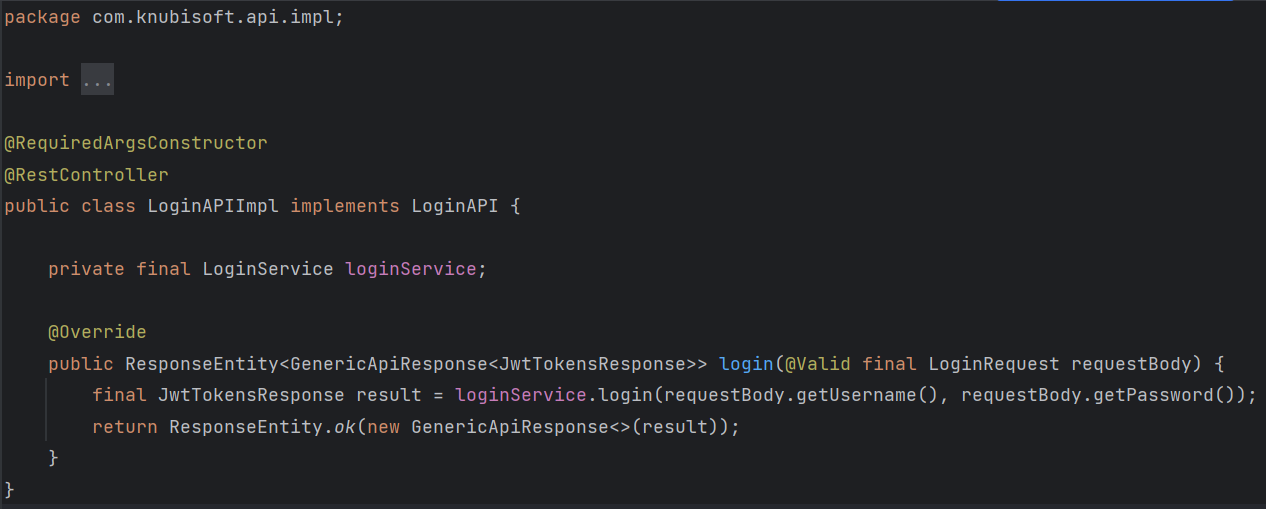The height and width of the screenshot is (509, 1266).
Task: Click the @RestController annotation
Action: tap(87, 175)
